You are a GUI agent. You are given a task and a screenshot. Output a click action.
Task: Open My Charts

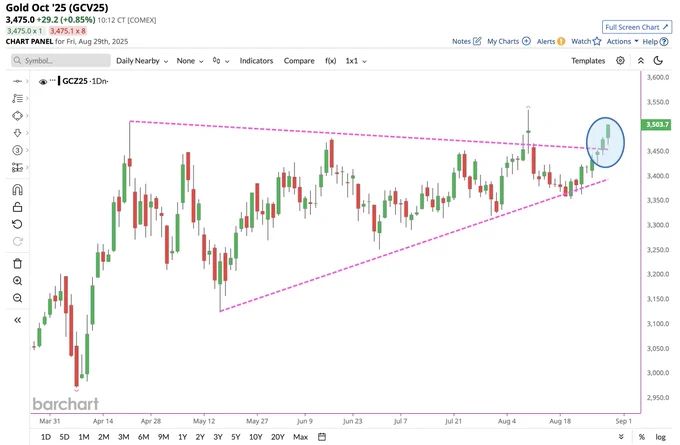[509, 41]
